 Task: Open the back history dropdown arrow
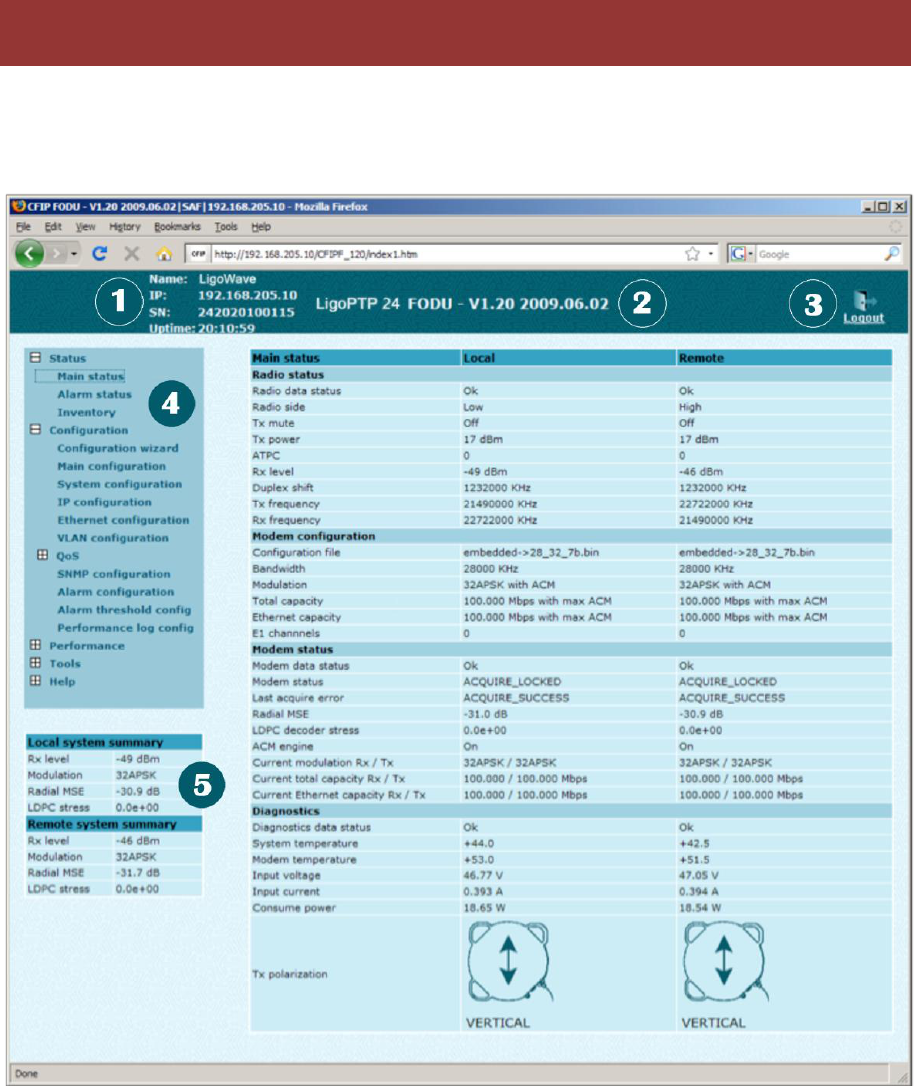74,254
